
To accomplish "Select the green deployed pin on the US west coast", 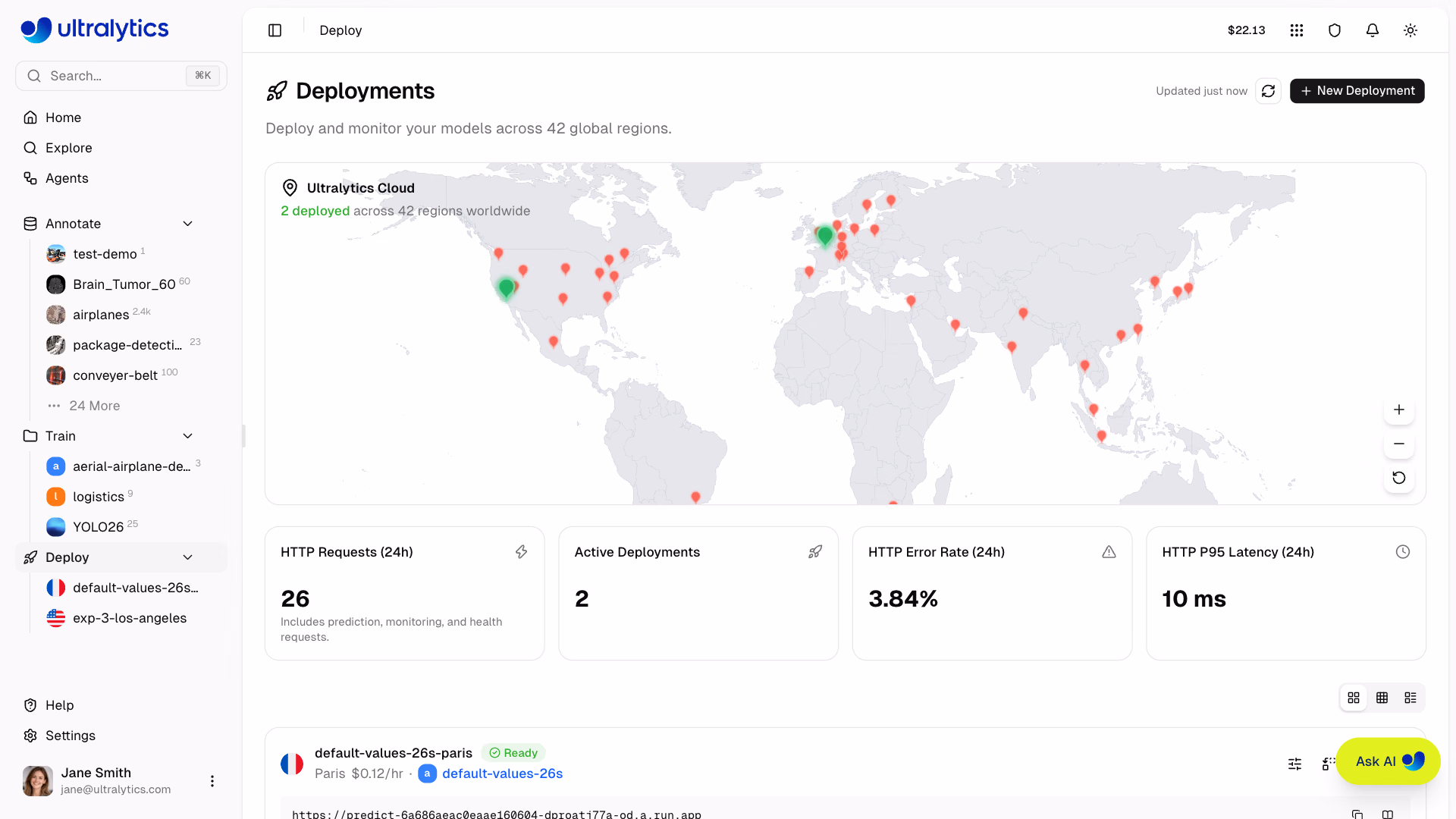I will tap(506, 288).
